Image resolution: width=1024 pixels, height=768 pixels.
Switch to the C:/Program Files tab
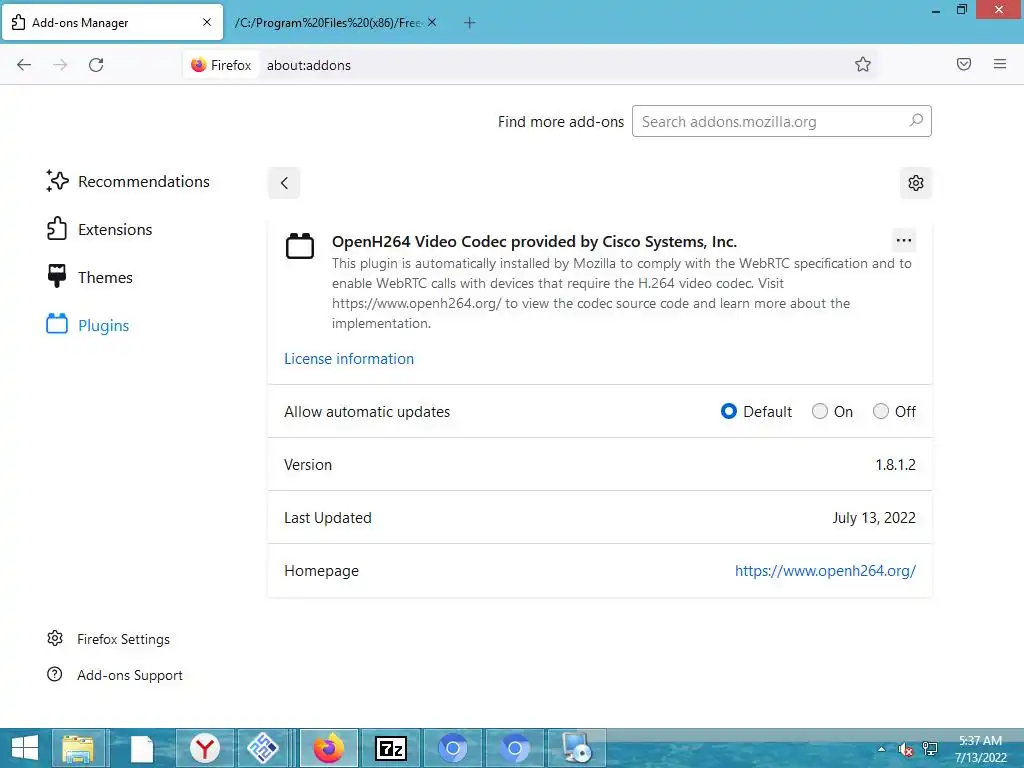328,22
